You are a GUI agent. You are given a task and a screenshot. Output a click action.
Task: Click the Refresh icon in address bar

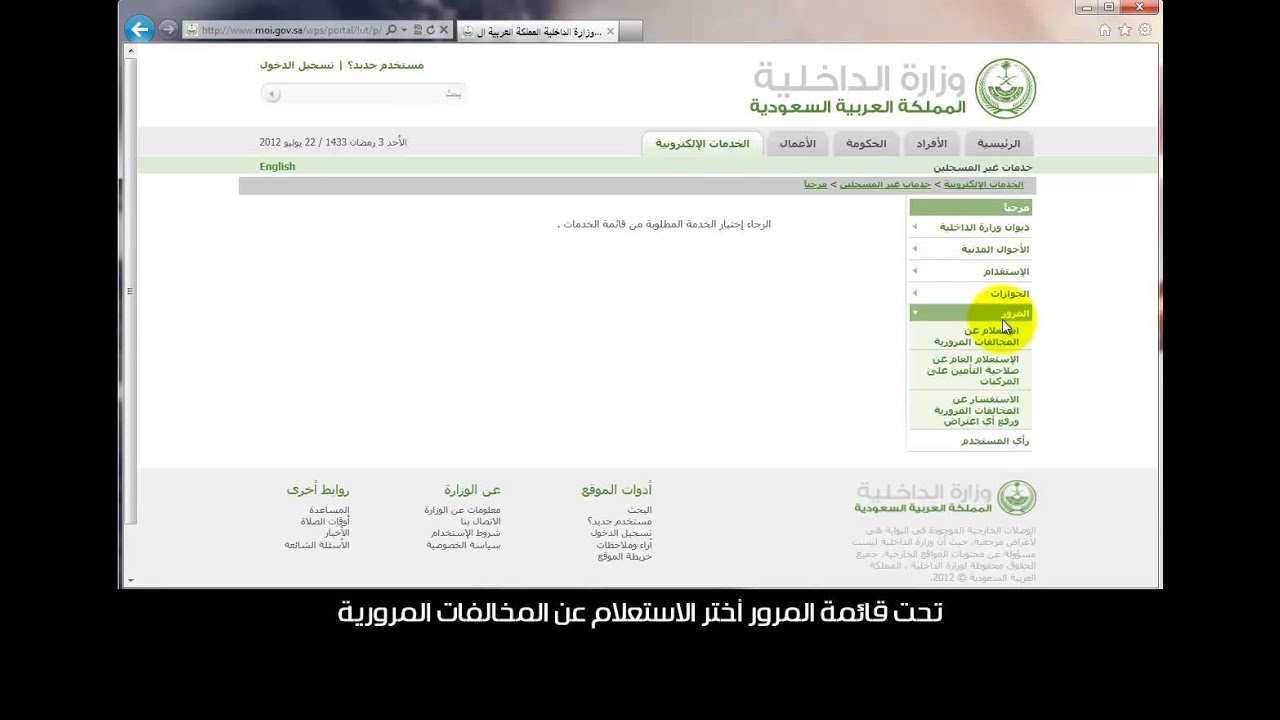pos(431,30)
